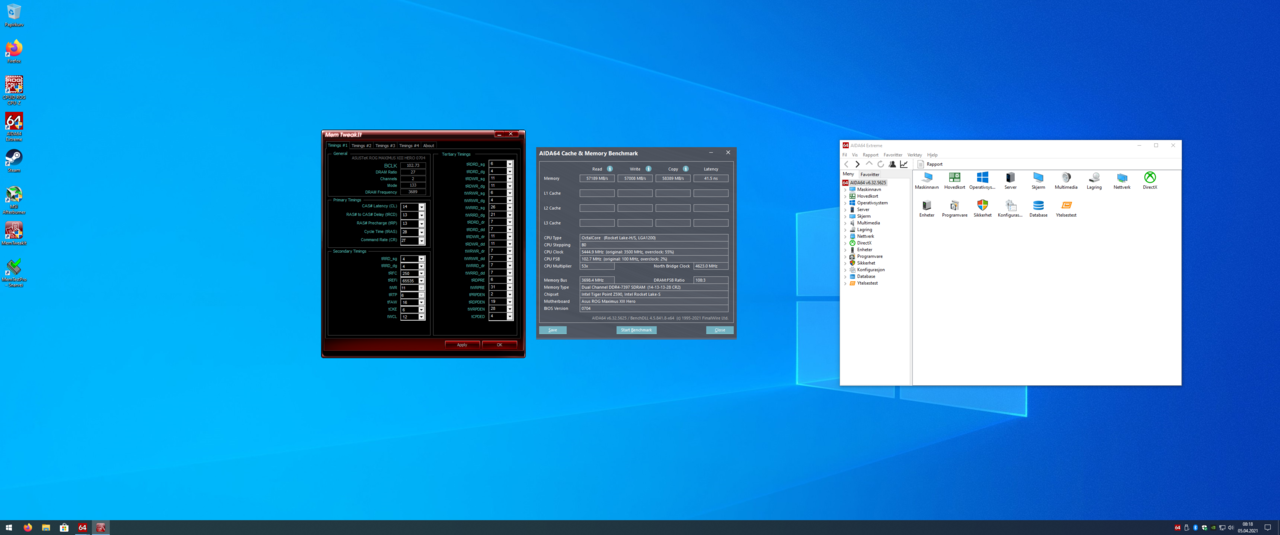
Task: Expand the Hovedkort tree node
Action: pyautogui.click(x=845, y=196)
